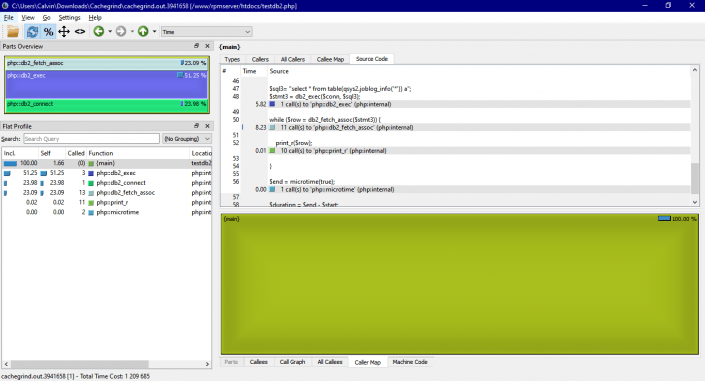Viewport: 705px width, 381px height.
Task: Click the grey Forward arrow icon
Action: pos(120,31)
